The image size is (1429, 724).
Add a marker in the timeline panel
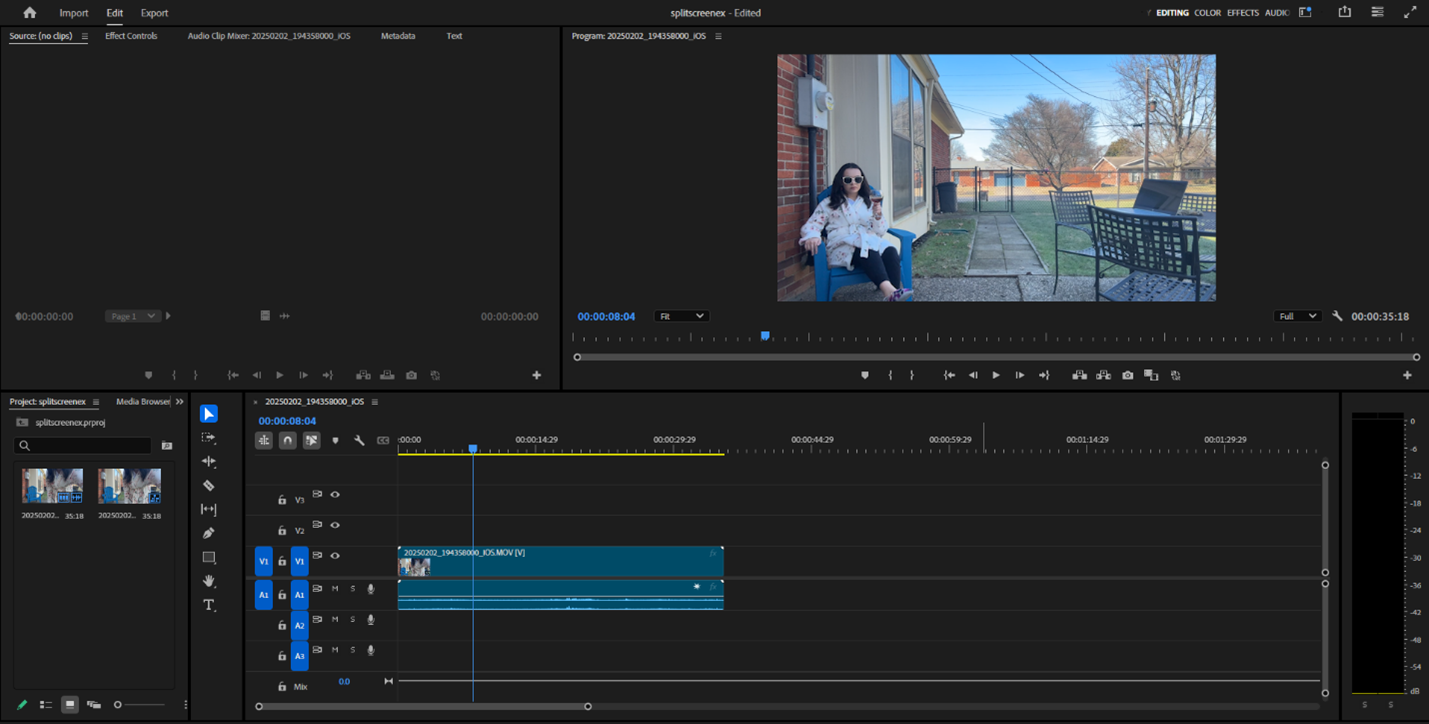click(335, 440)
